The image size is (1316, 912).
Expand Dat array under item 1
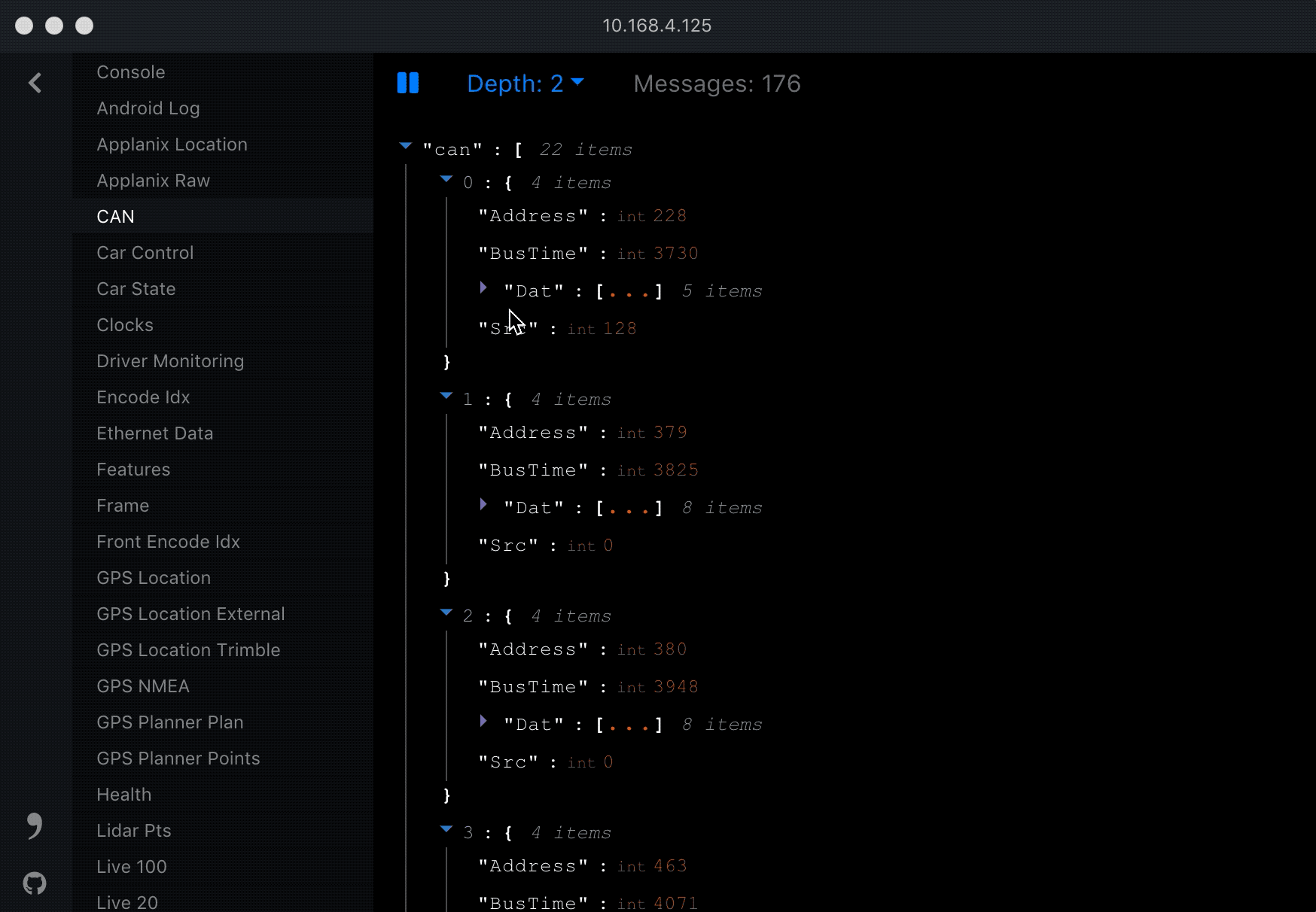click(x=483, y=505)
